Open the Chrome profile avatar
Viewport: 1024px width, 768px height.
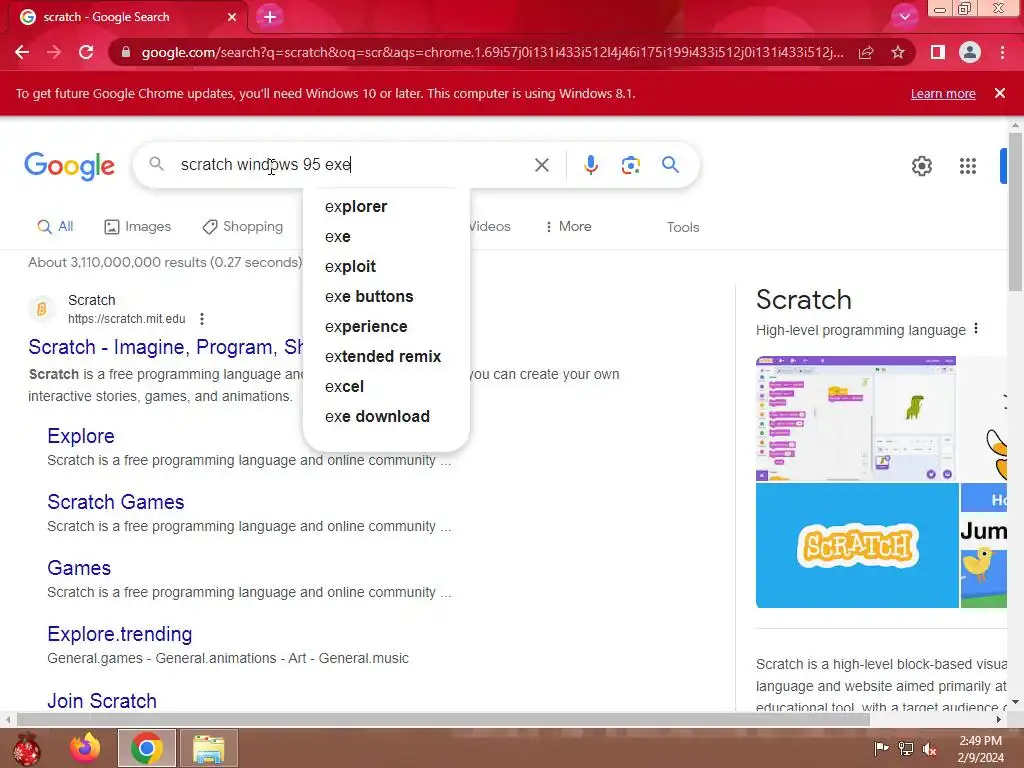click(970, 52)
